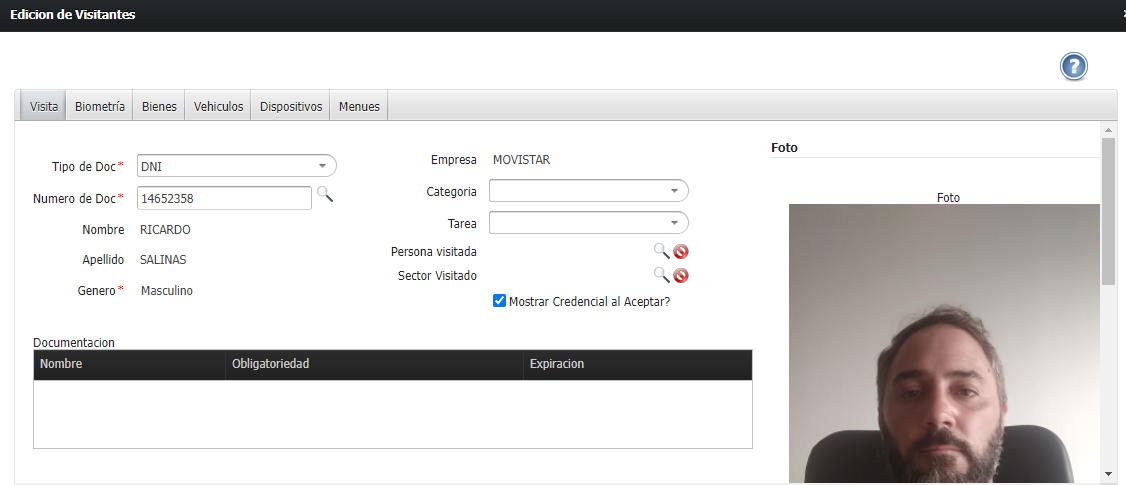
Task: Click the Numero de Doc input field
Action: pyautogui.click(x=224, y=198)
